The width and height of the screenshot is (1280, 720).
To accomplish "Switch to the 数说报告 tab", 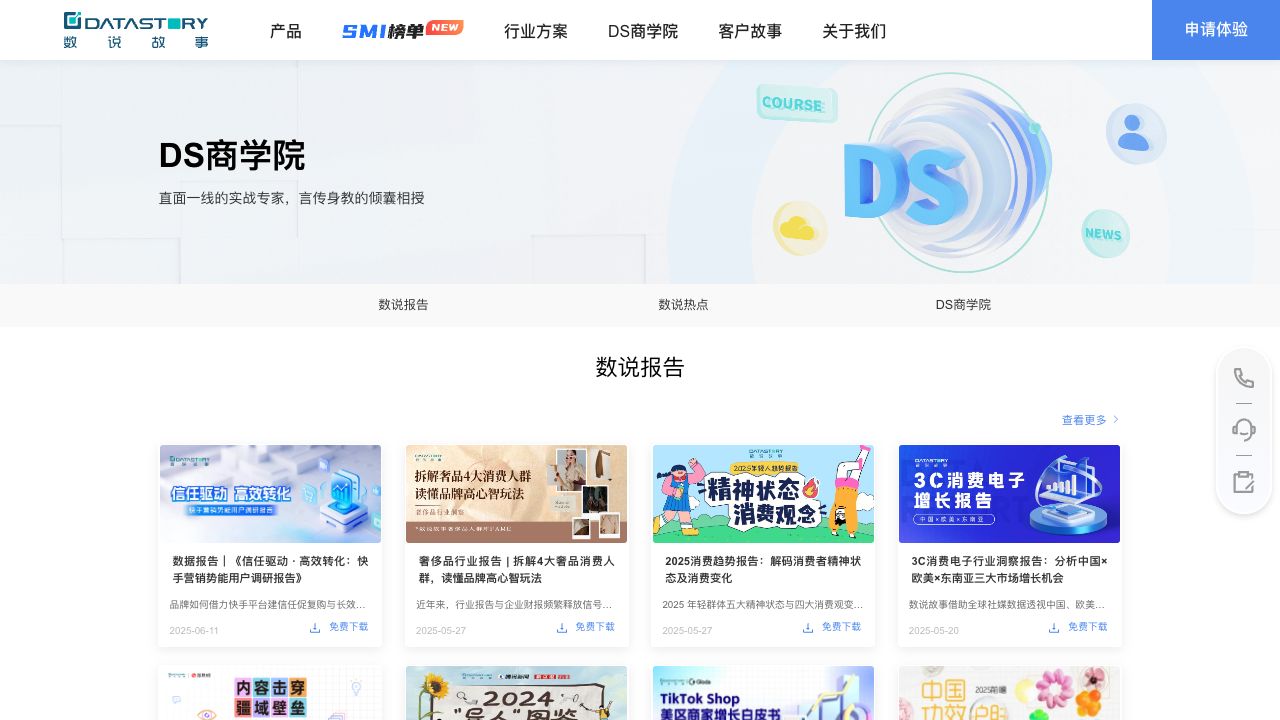I will [403, 305].
